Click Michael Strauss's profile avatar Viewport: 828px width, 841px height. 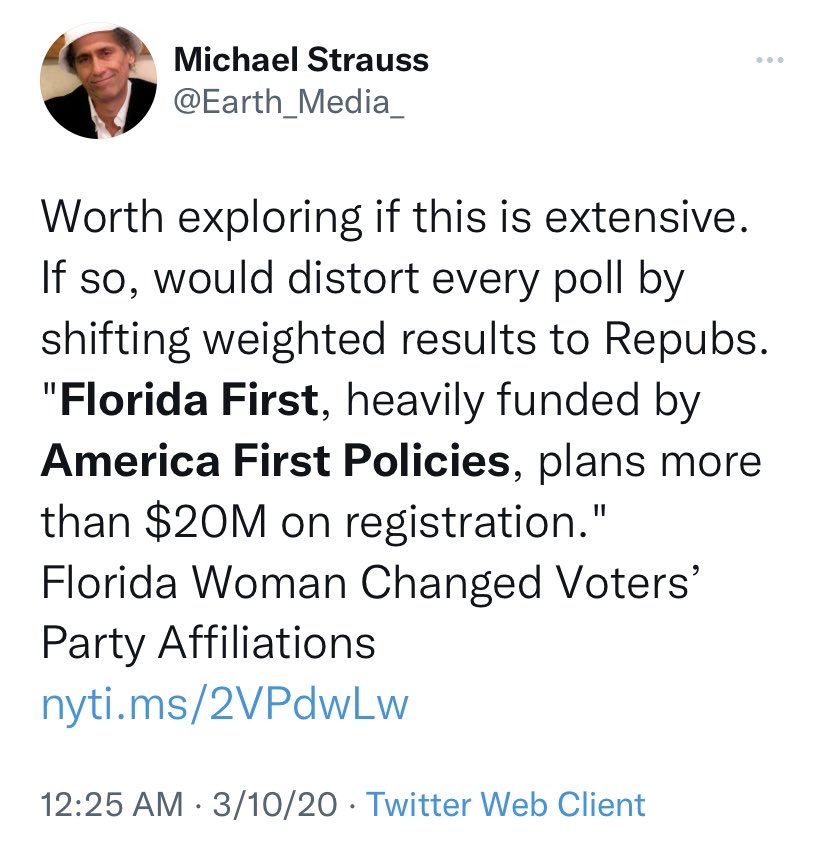pos(98,80)
